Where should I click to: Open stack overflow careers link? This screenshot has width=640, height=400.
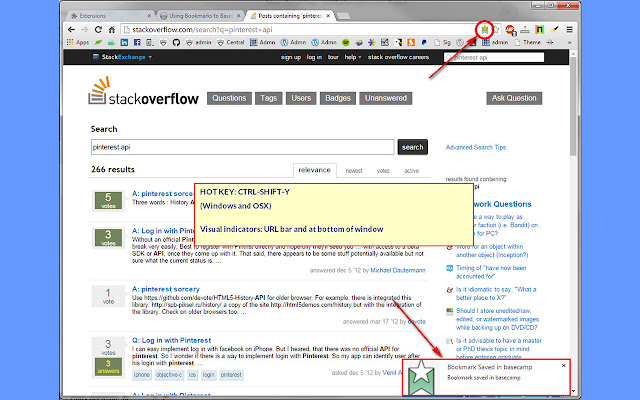(x=398, y=57)
